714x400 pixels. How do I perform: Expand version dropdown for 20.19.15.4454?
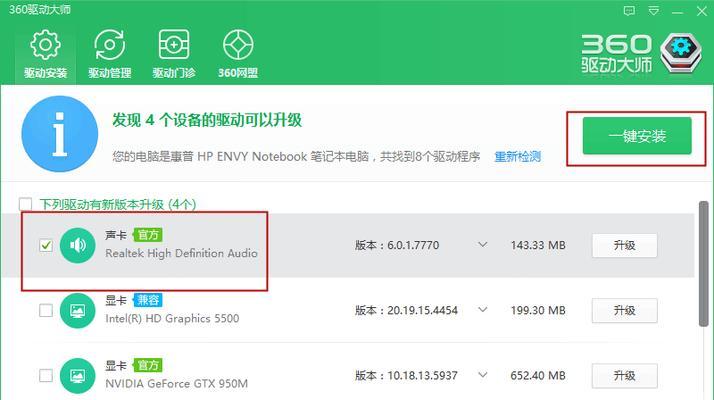pyautogui.click(x=483, y=310)
